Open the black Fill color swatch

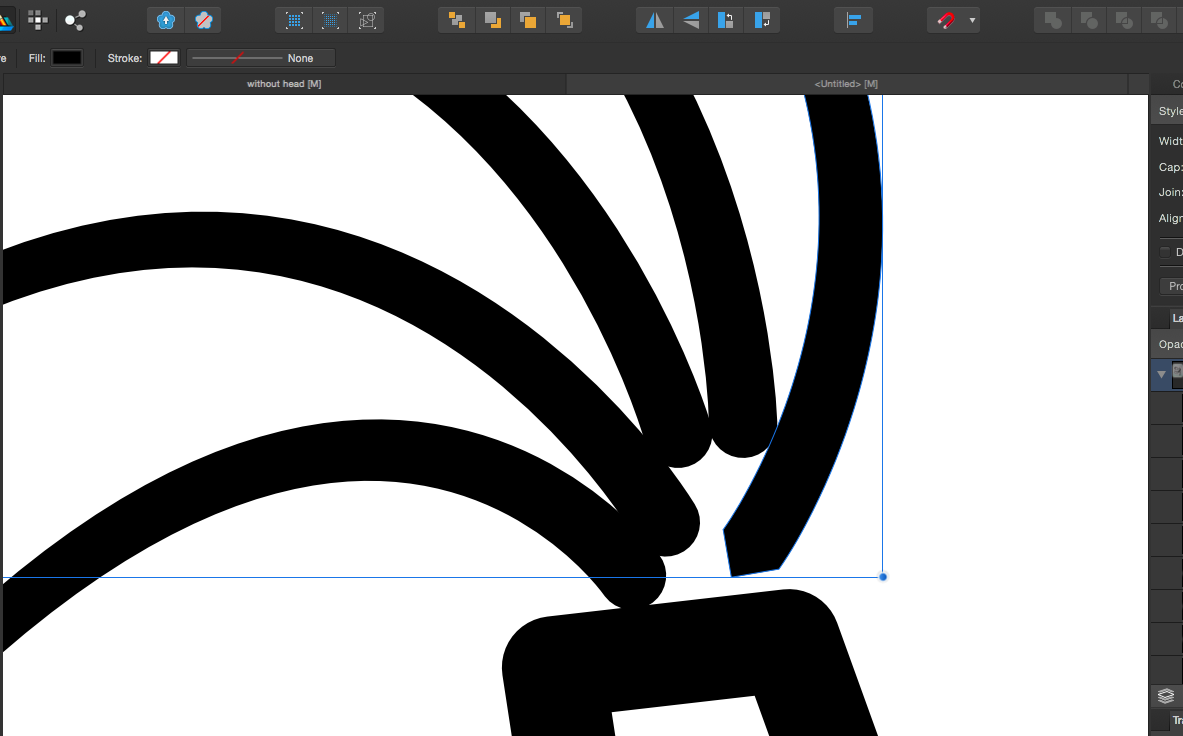(67, 58)
